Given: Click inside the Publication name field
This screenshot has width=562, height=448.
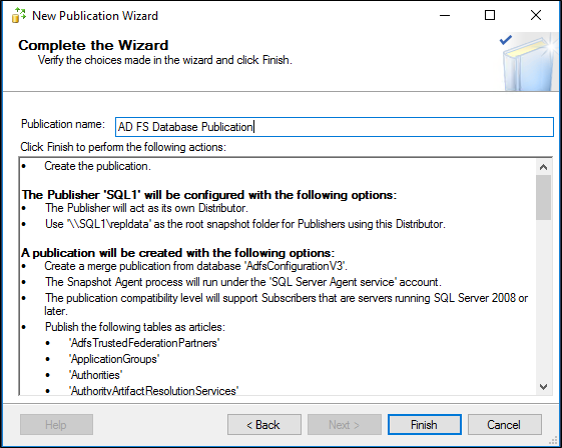Looking at the screenshot, I should [334, 127].
